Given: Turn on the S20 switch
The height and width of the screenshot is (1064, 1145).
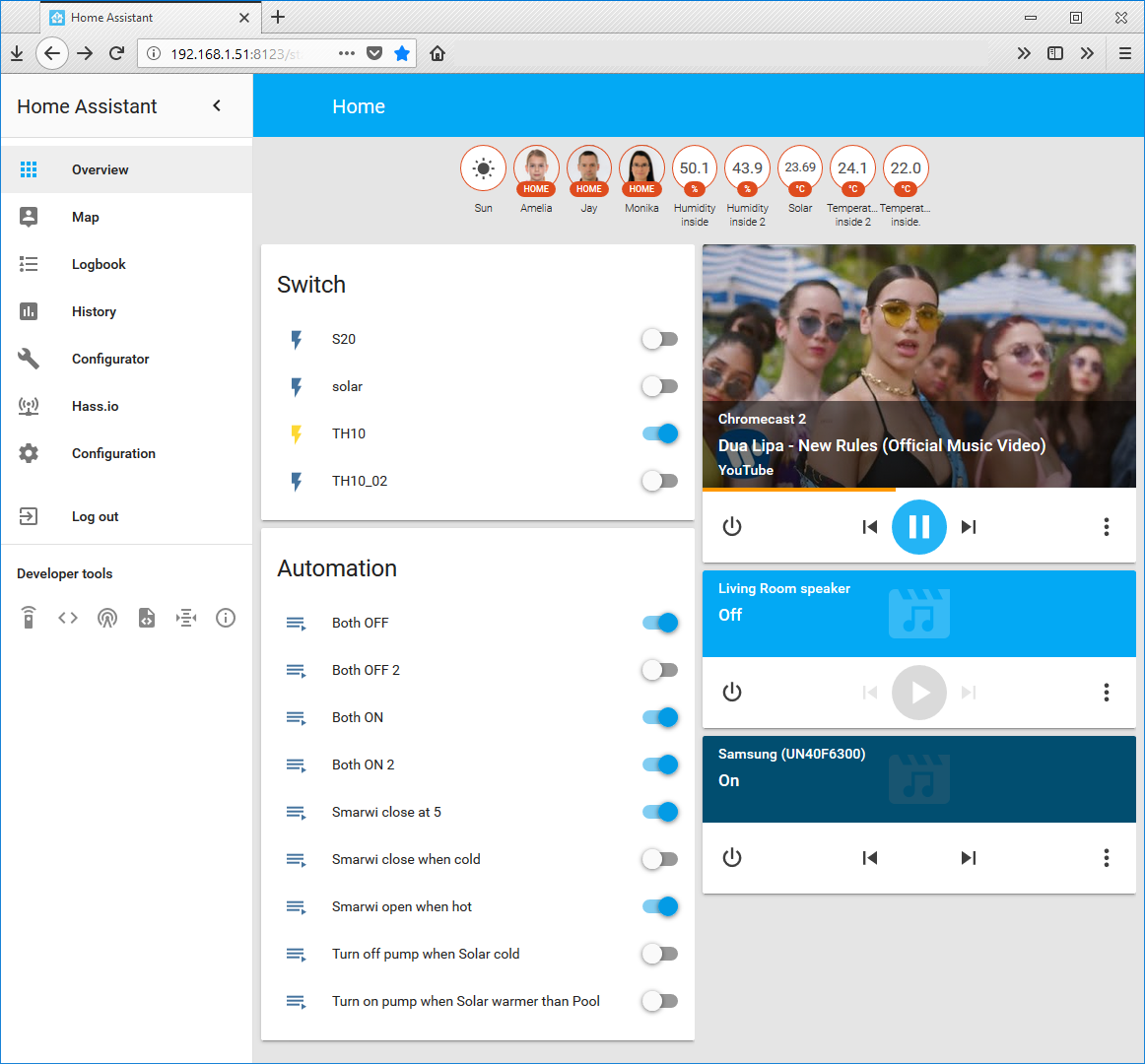Looking at the screenshot, I should (660, 339).
